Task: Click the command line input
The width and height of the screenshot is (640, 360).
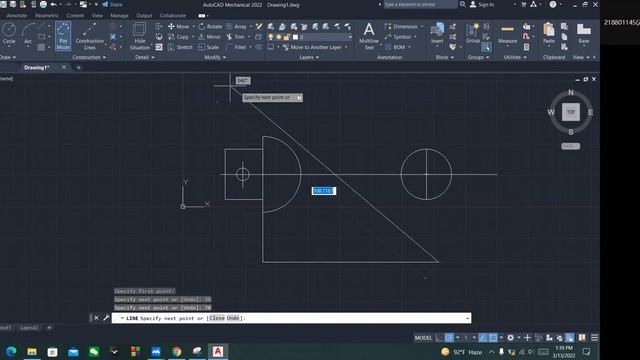Action: tap(291, 318)
